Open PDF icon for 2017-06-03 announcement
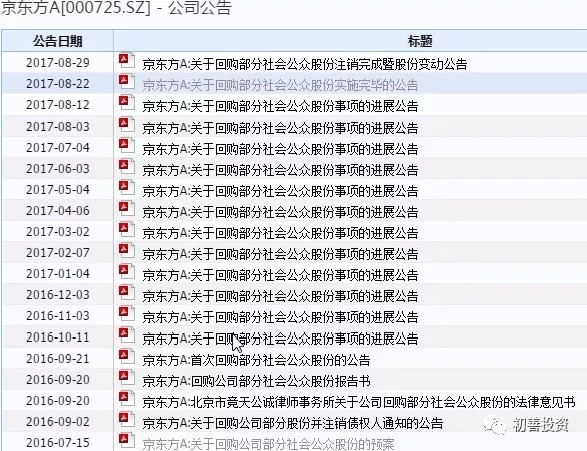The image size is (587, 451). click(x=127, y=166)
